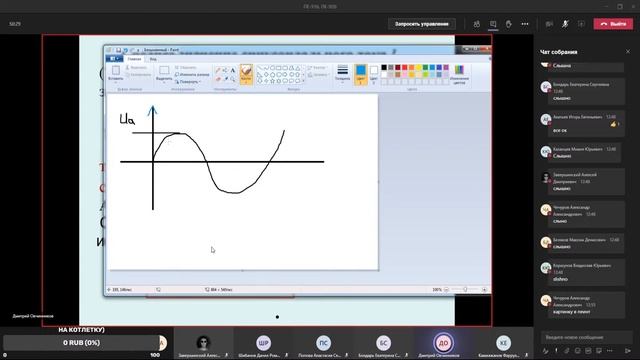Click the Чат собрания header
This screenshot has height=360, width=640.
click(x=558, y=52)
